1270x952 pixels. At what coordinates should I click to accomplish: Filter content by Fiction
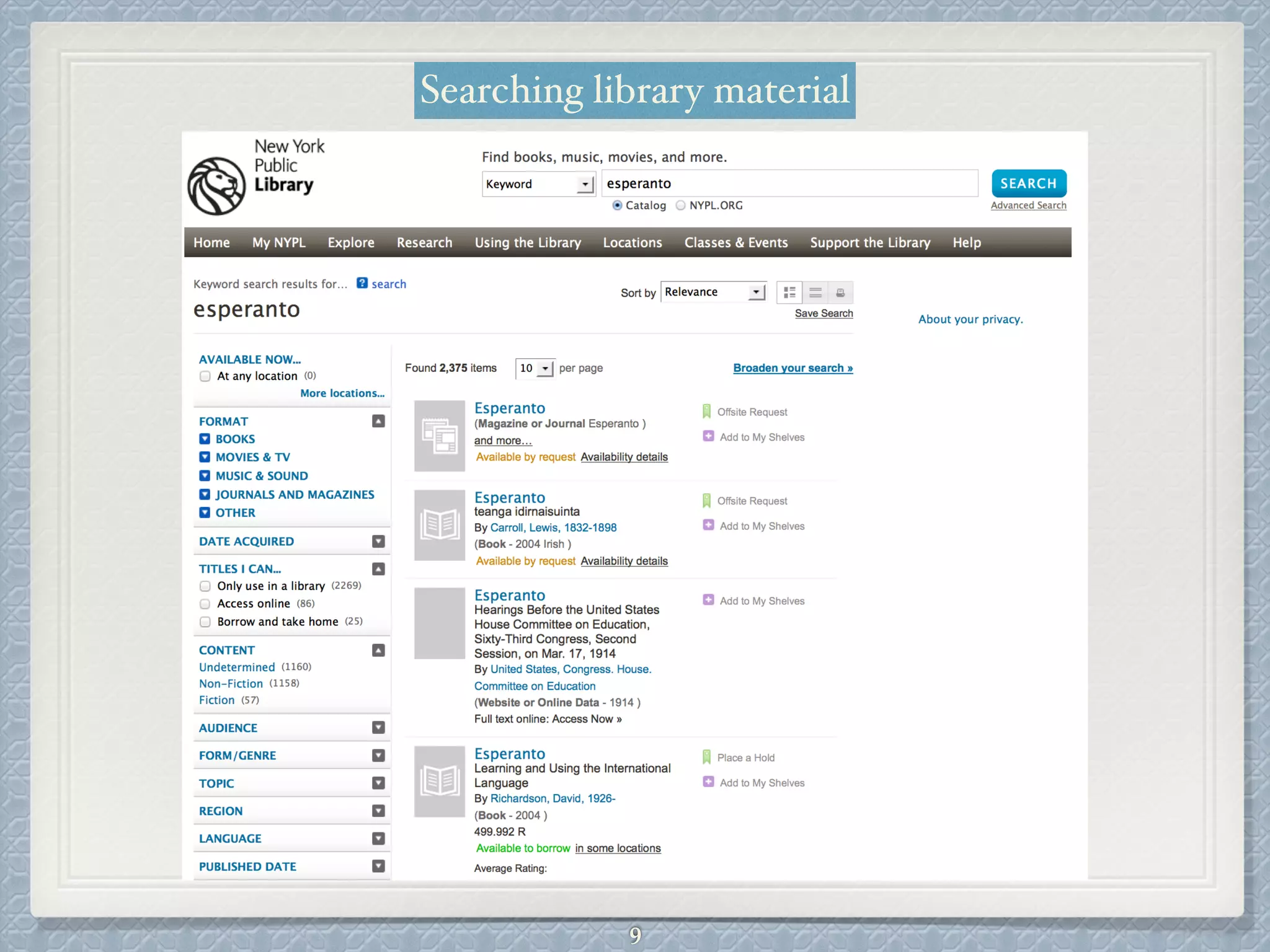pos(216,700)
